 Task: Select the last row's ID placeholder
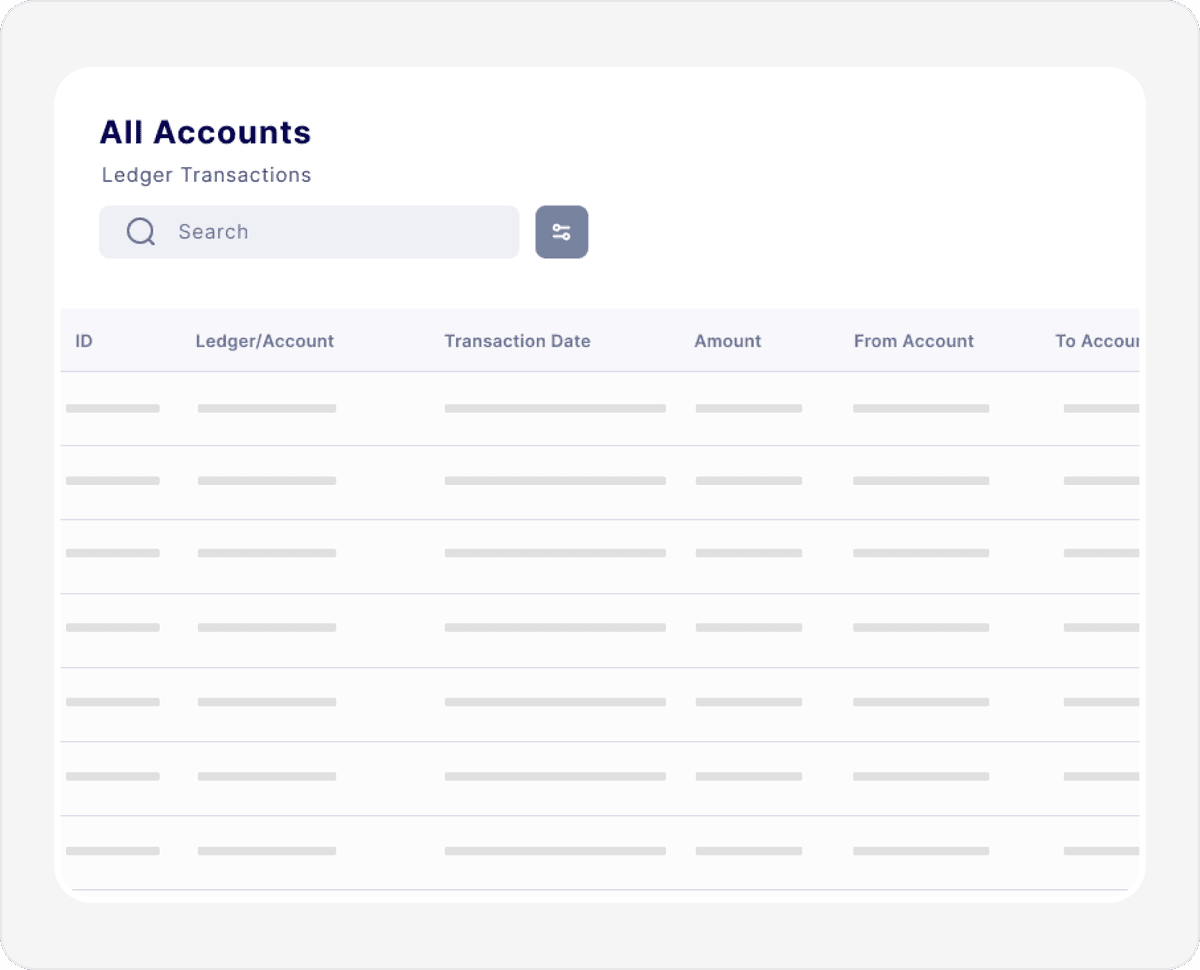coord(113,851)
